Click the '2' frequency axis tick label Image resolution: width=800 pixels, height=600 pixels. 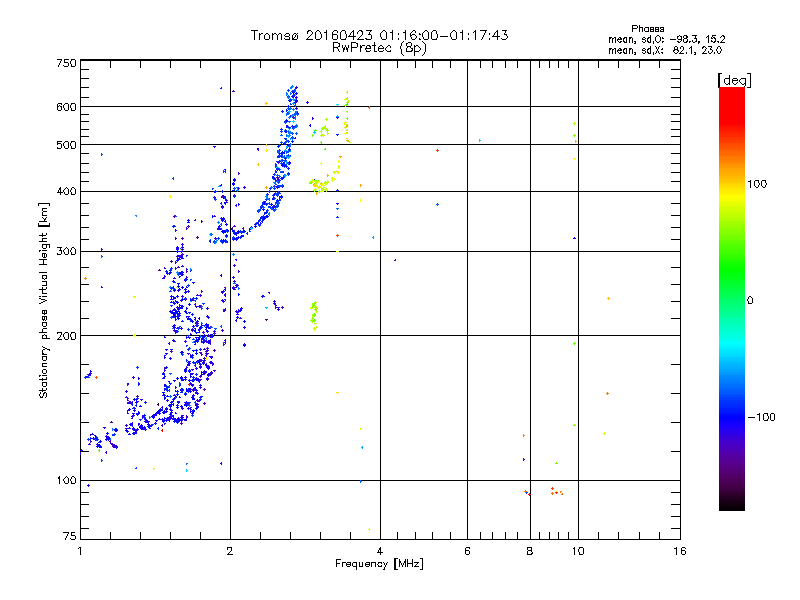click(230, 551)
